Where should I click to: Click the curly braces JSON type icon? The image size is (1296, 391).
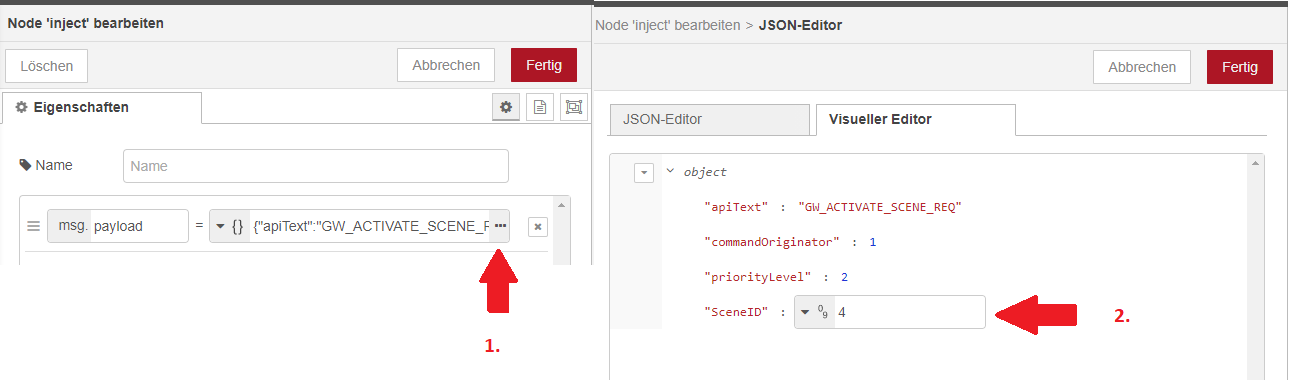pos(237,226)
